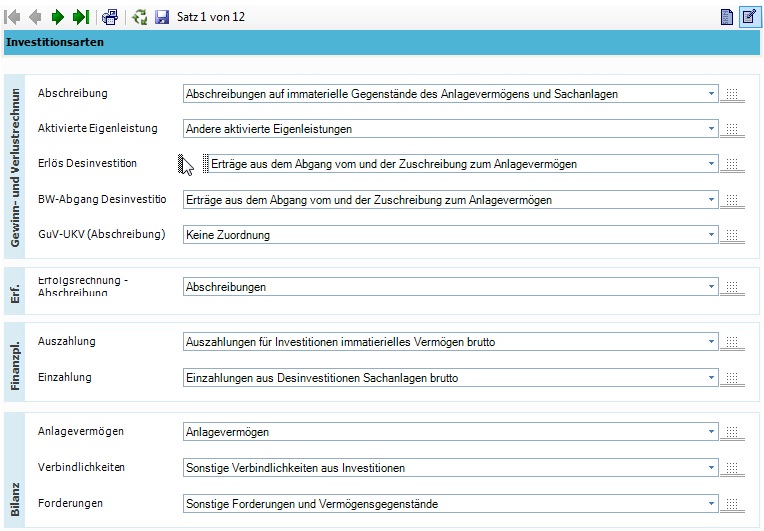Expand the Einzahlung dropdown arrow
The image size is (764, 531).
[x=711, y=378]
